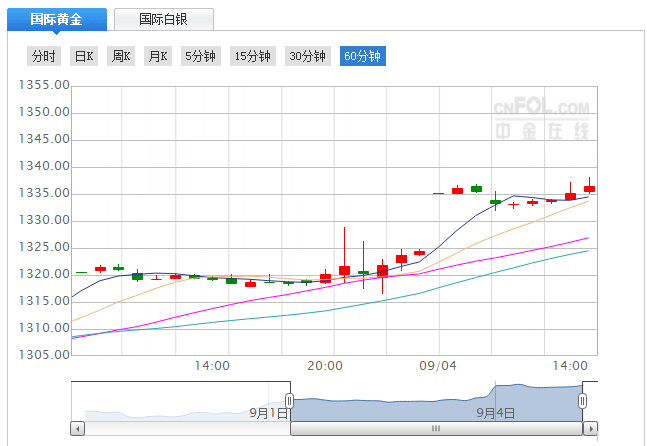Click the horizontal scrollbar thumb
The image size is (647, 446).
point(436,429)
